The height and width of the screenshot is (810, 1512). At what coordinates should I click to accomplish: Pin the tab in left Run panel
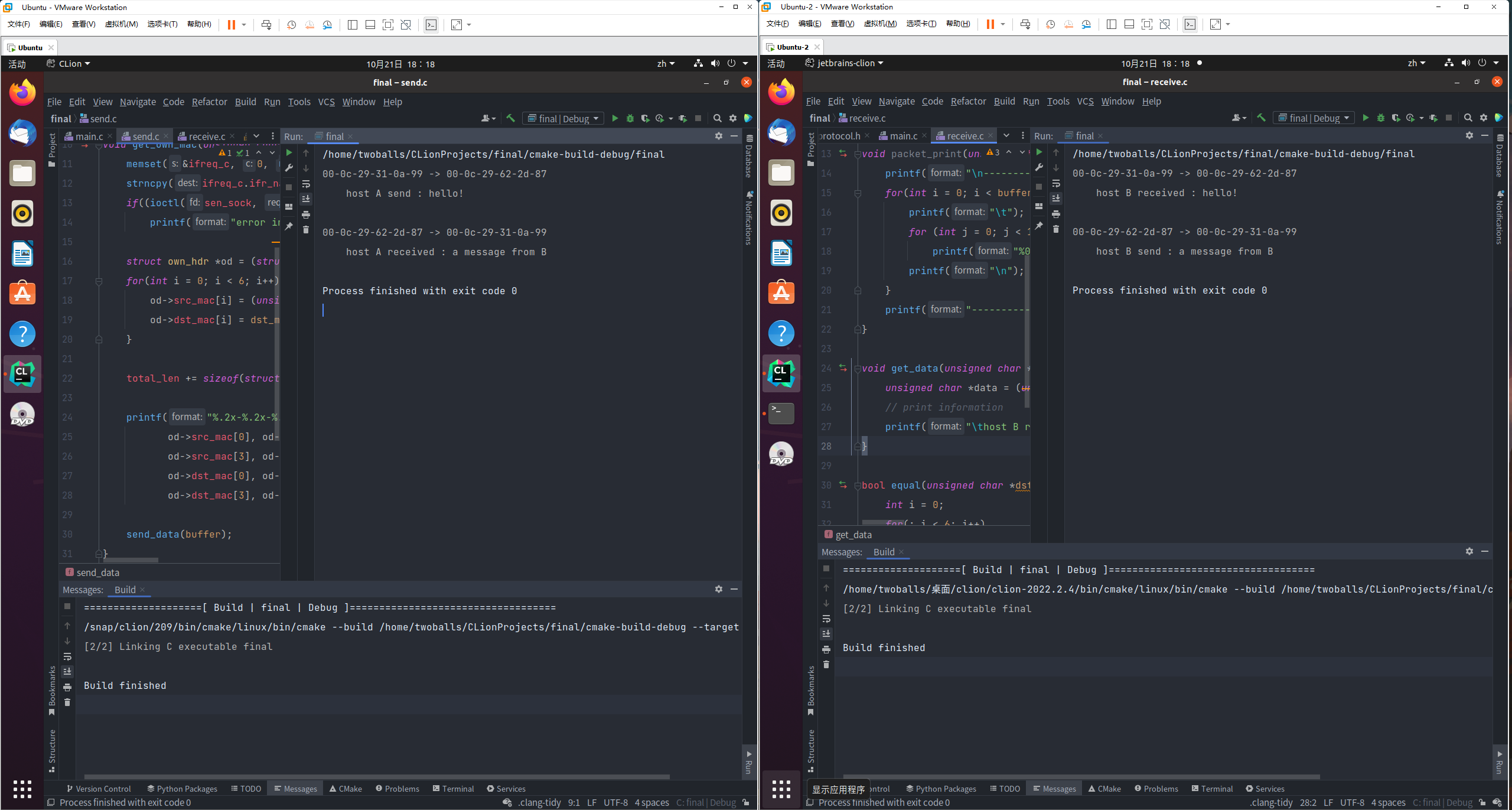pyautogui.click(x=289, y=226)
